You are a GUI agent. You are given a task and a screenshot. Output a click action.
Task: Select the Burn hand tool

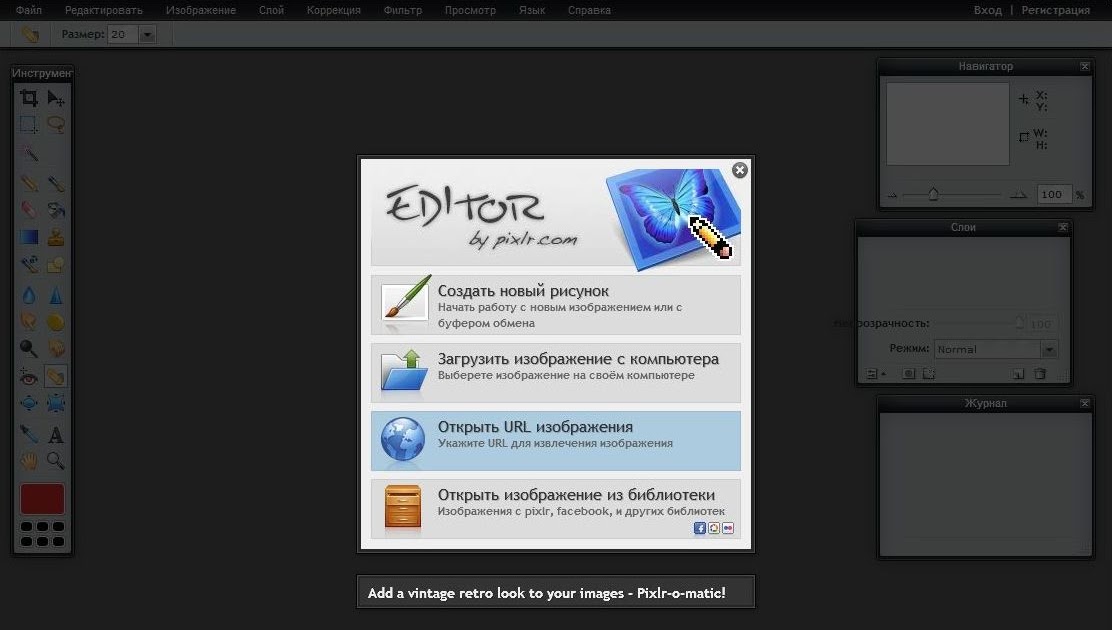tap(55, 348)
